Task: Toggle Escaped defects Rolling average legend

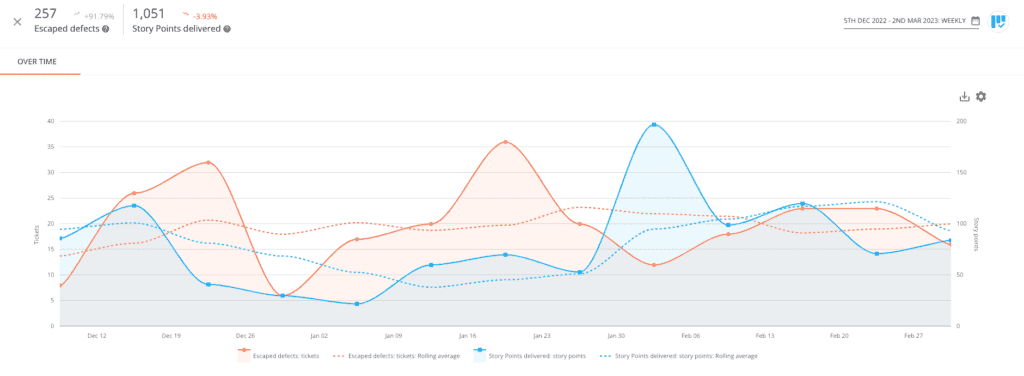Action: [x=396, y=356]
